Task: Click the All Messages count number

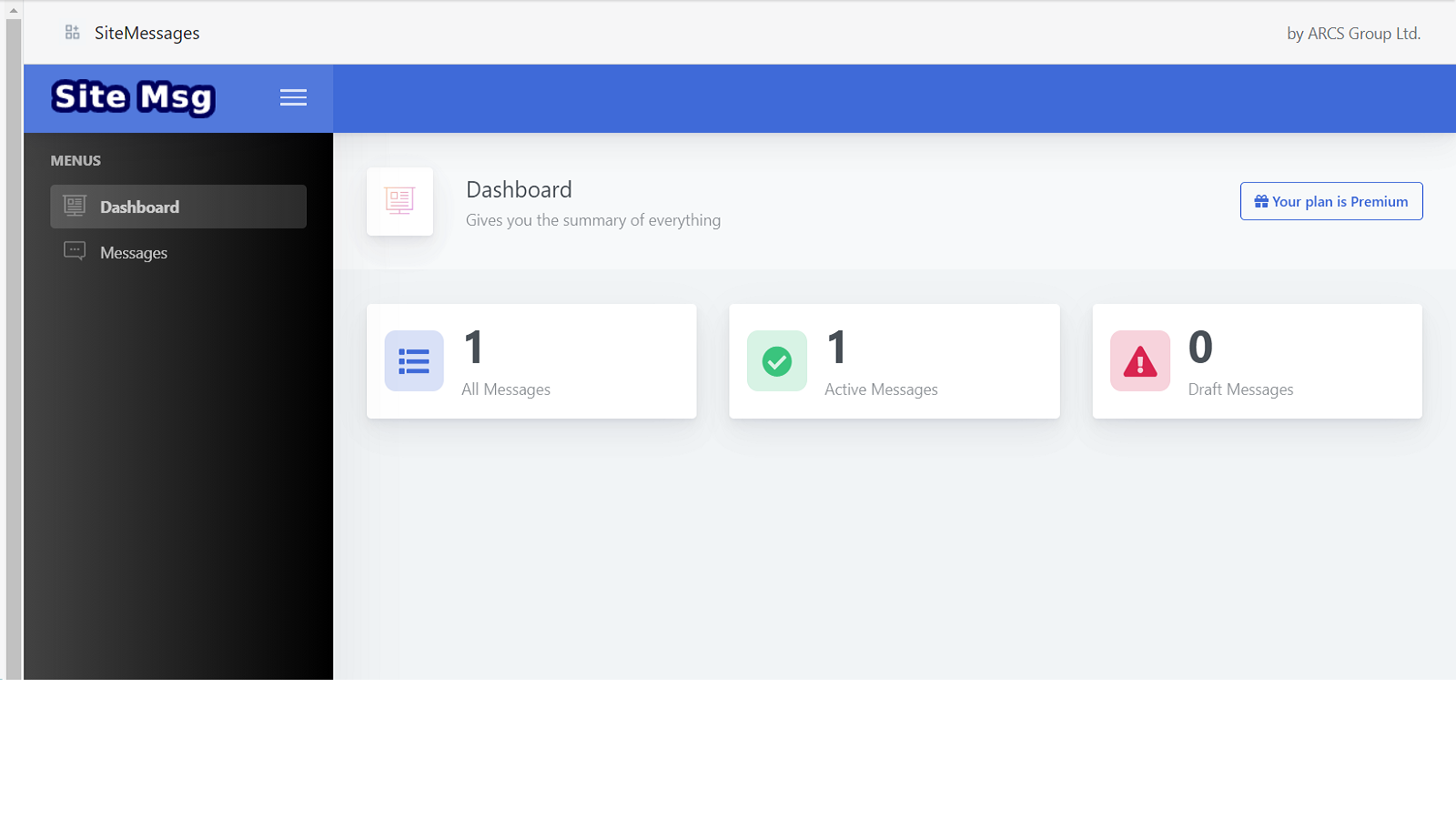Action: tap(472, 347)
